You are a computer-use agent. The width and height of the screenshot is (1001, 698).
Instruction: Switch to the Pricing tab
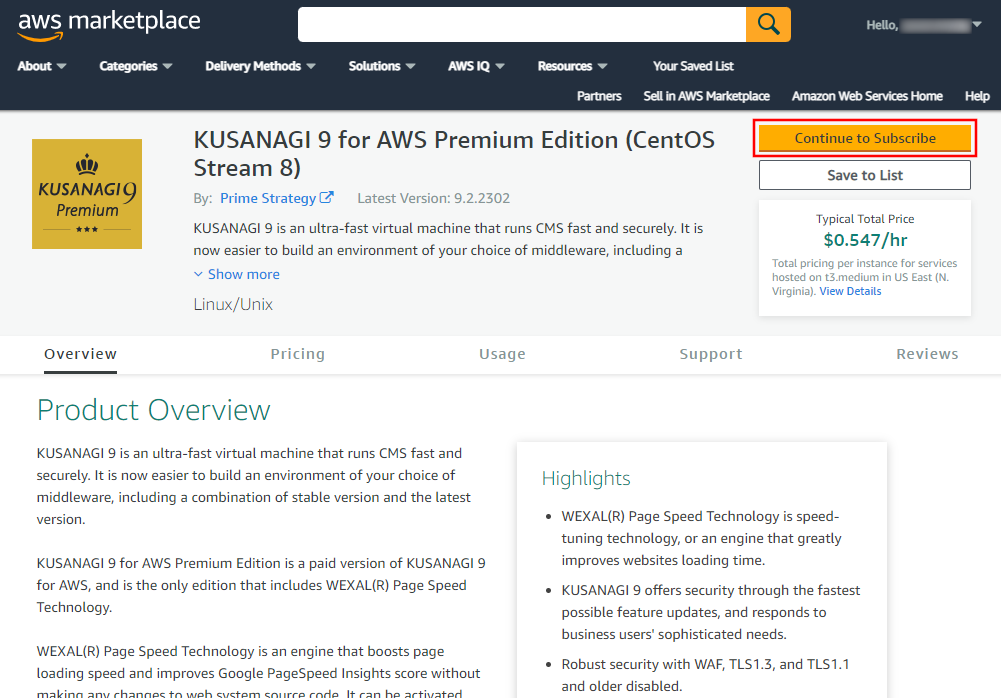297,354
